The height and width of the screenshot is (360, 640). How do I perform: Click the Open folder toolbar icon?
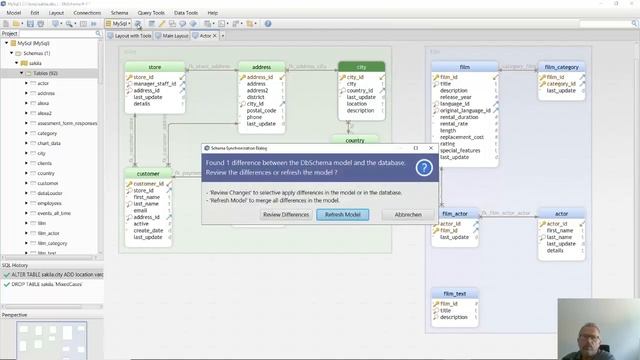[16, 24]
